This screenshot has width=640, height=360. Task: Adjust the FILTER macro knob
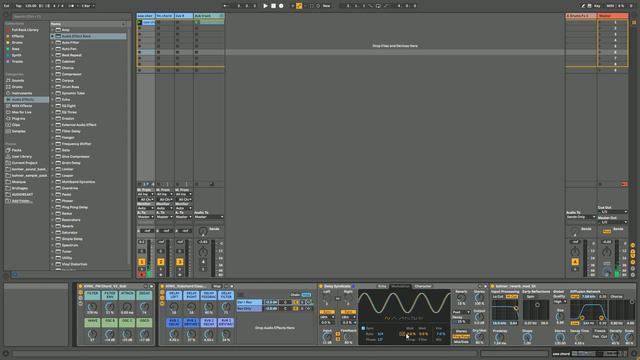click(92, 307)
